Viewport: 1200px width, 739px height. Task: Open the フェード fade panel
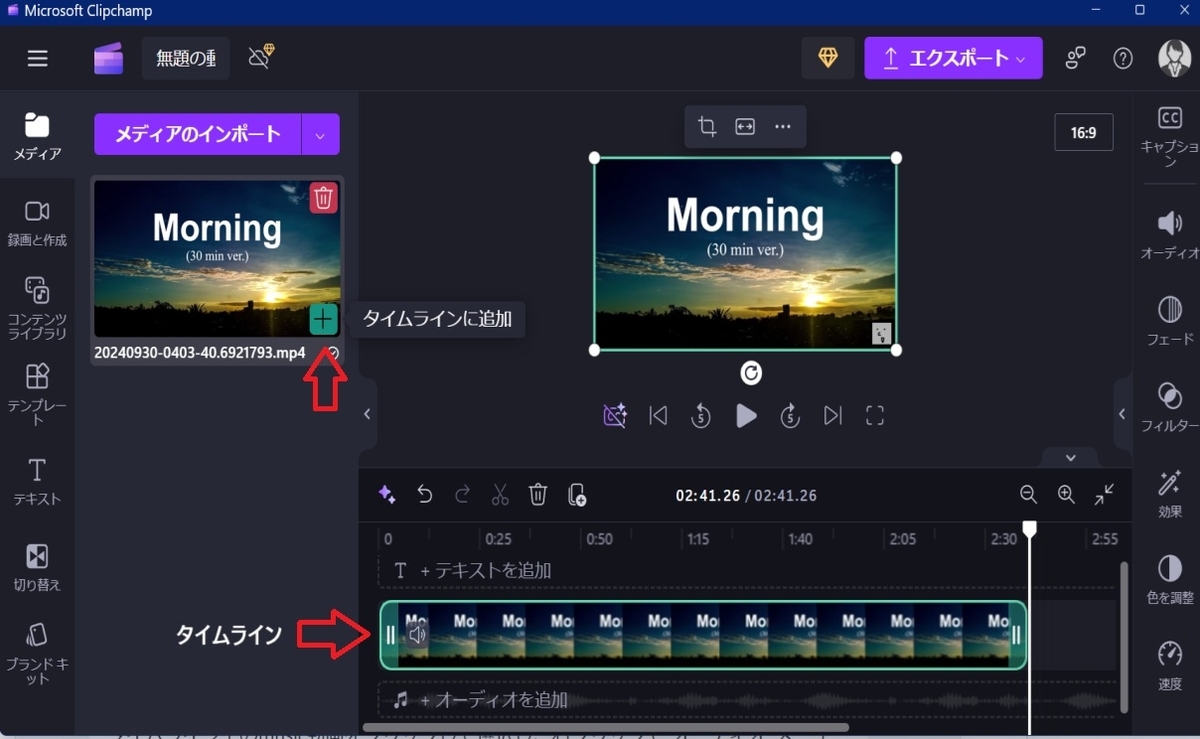pyautogui.click(x=1169, y=322)
